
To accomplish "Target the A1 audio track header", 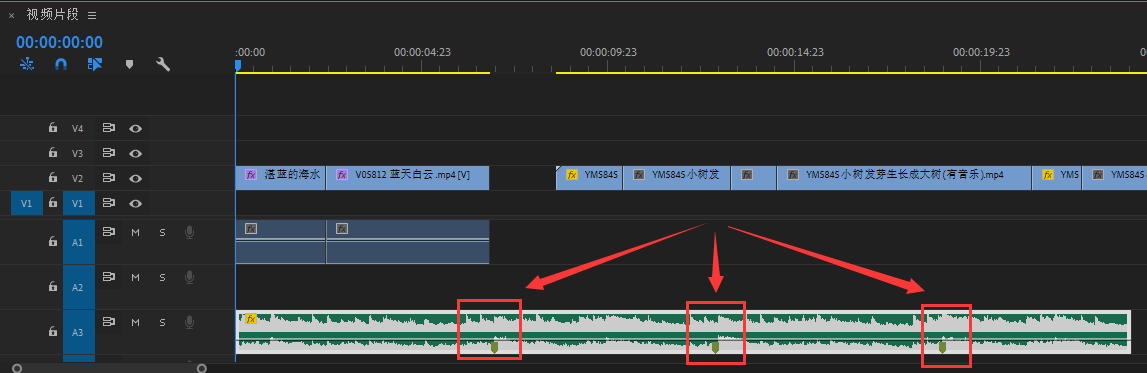I will (x=78, y=242).
